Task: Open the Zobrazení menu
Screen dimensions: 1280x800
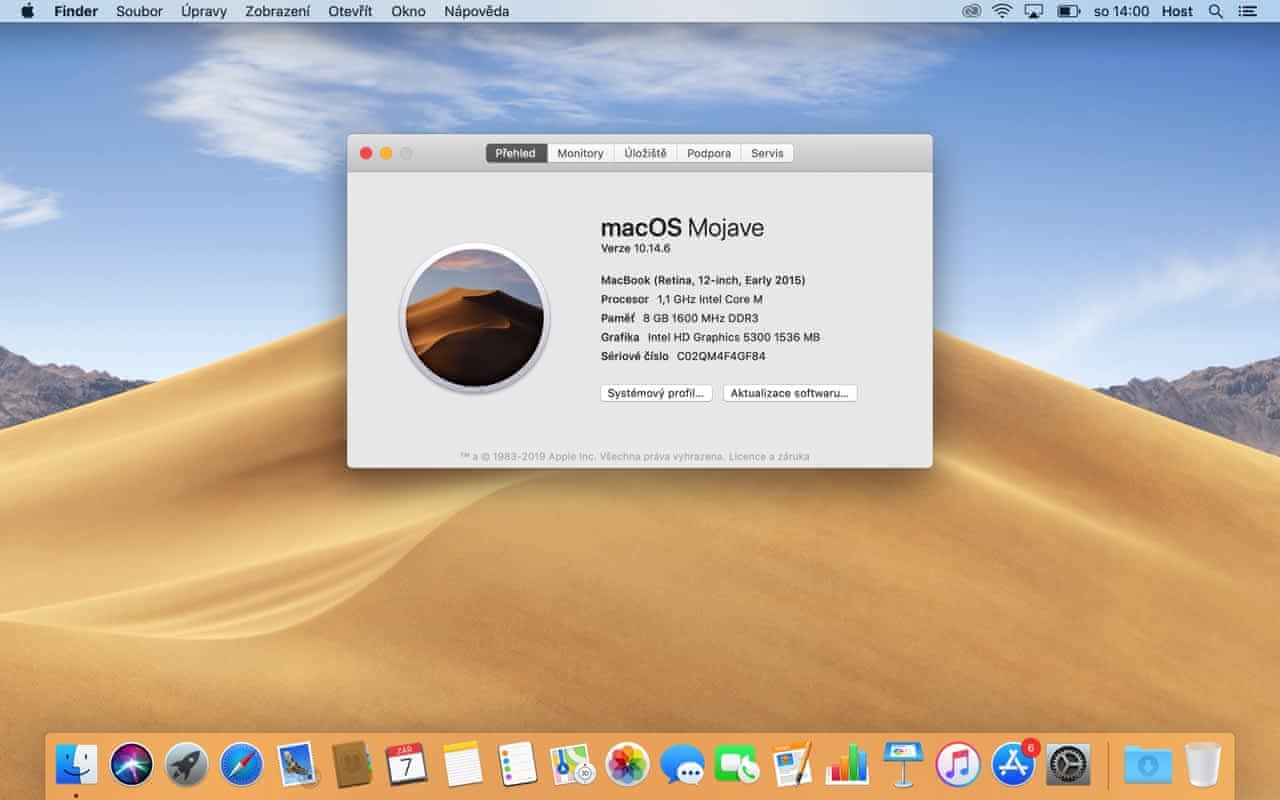Action: pos(277,11)
